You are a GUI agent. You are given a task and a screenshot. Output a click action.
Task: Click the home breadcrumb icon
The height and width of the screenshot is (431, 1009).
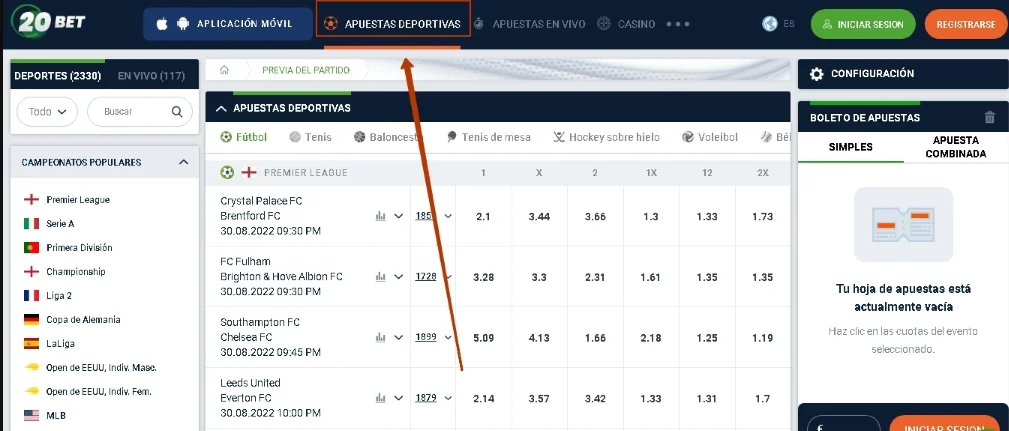[x=224, y=70]
